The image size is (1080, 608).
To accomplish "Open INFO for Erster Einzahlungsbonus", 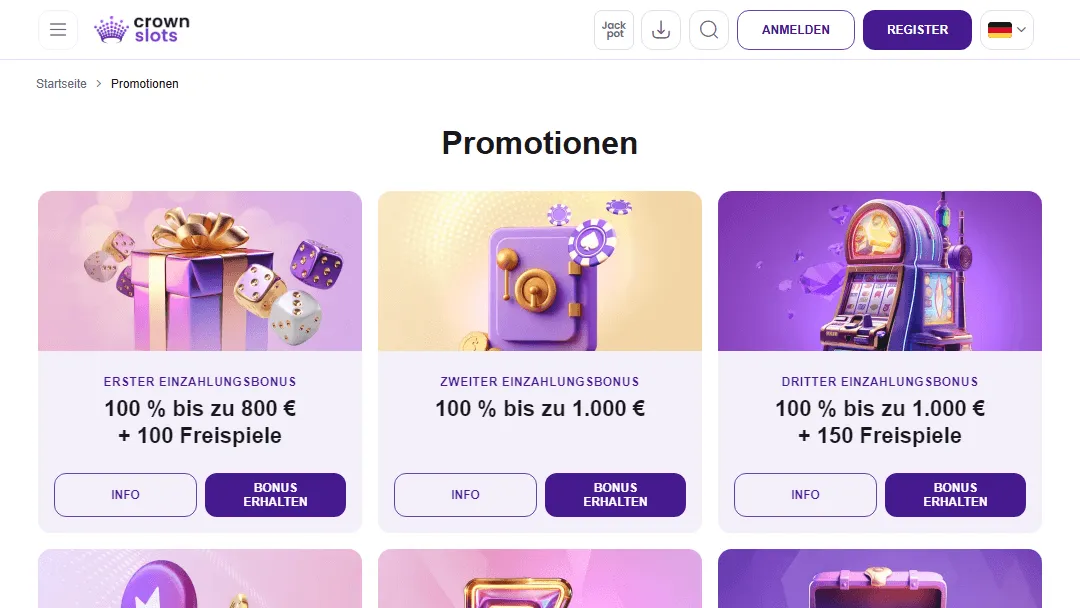I will click(125, 494).
